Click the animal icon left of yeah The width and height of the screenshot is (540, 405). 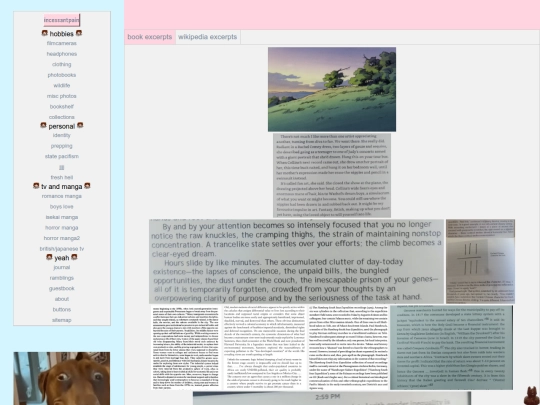coord(49,257)
